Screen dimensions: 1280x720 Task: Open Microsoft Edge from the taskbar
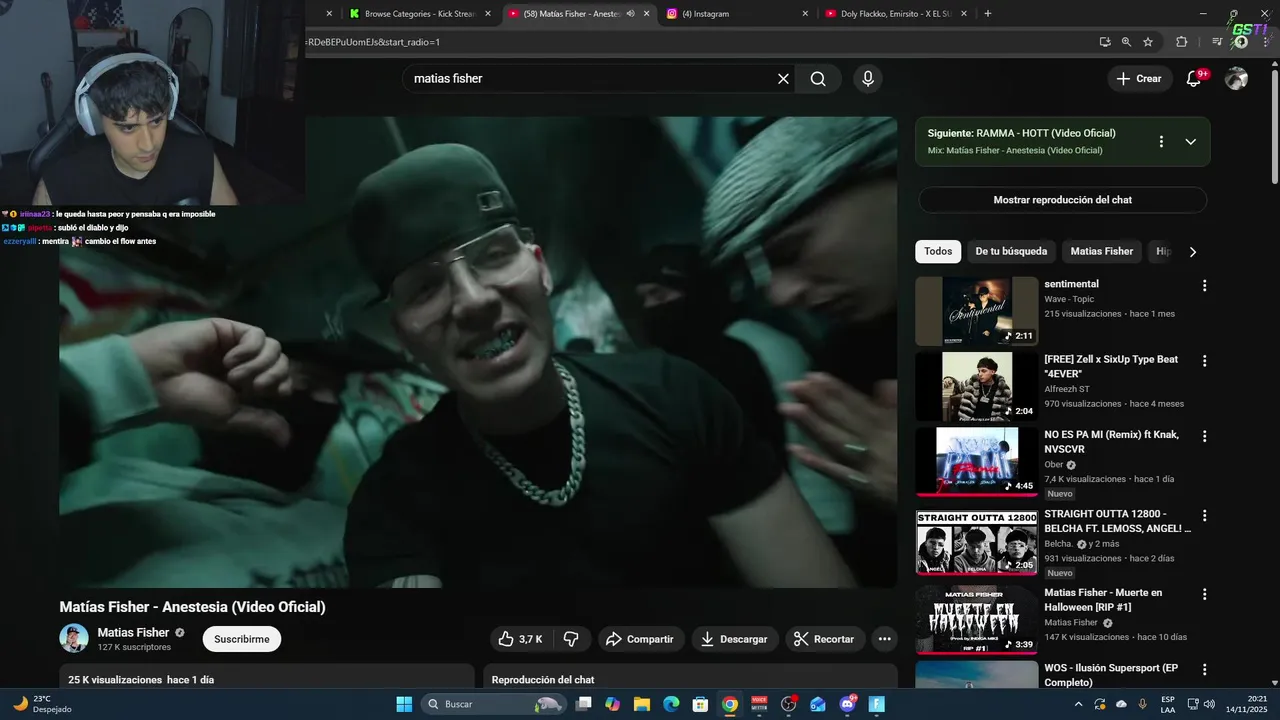point(671,704)
